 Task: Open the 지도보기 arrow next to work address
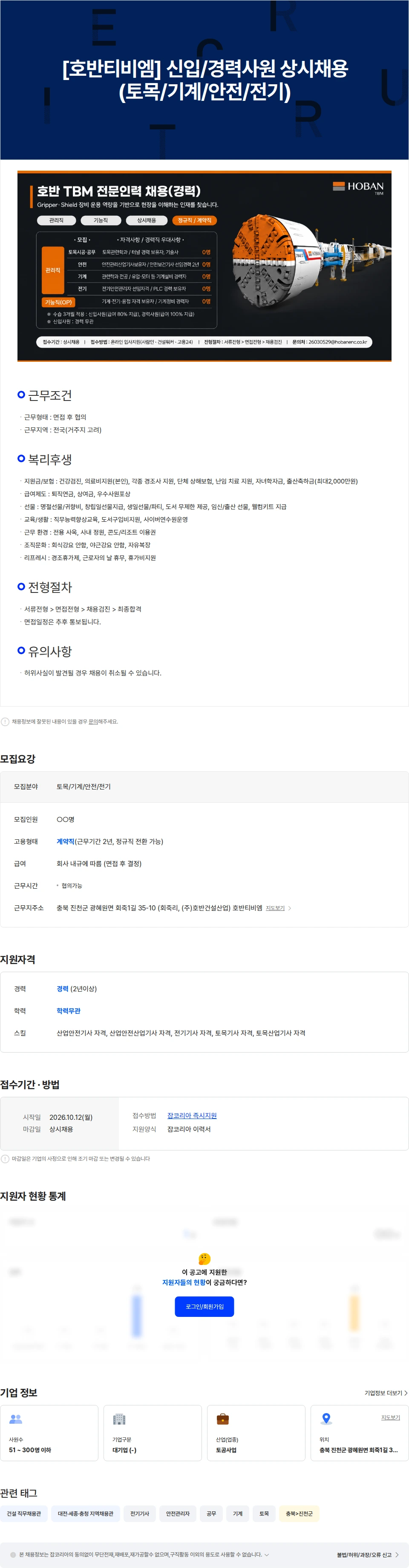coord(290,908)
